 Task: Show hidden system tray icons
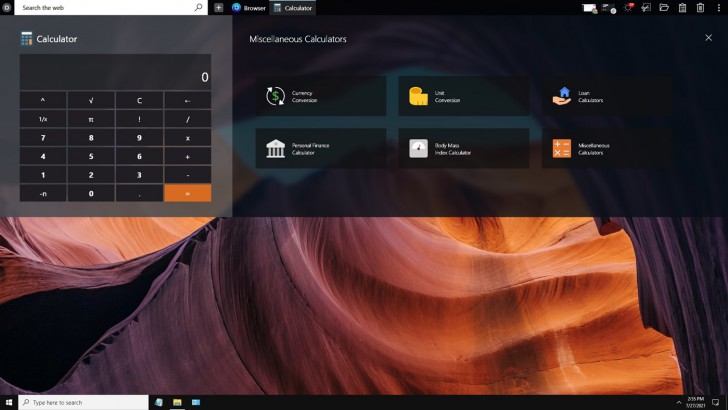pyautogui.click(x=679, y=402)
